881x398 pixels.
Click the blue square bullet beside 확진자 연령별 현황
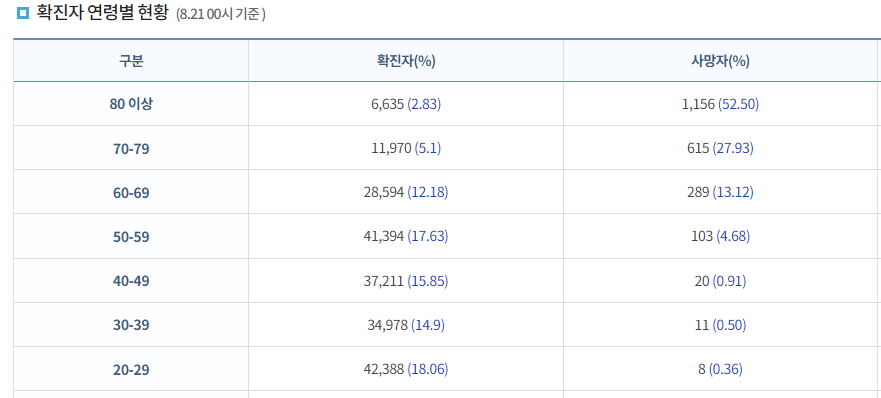coord(22,12)
